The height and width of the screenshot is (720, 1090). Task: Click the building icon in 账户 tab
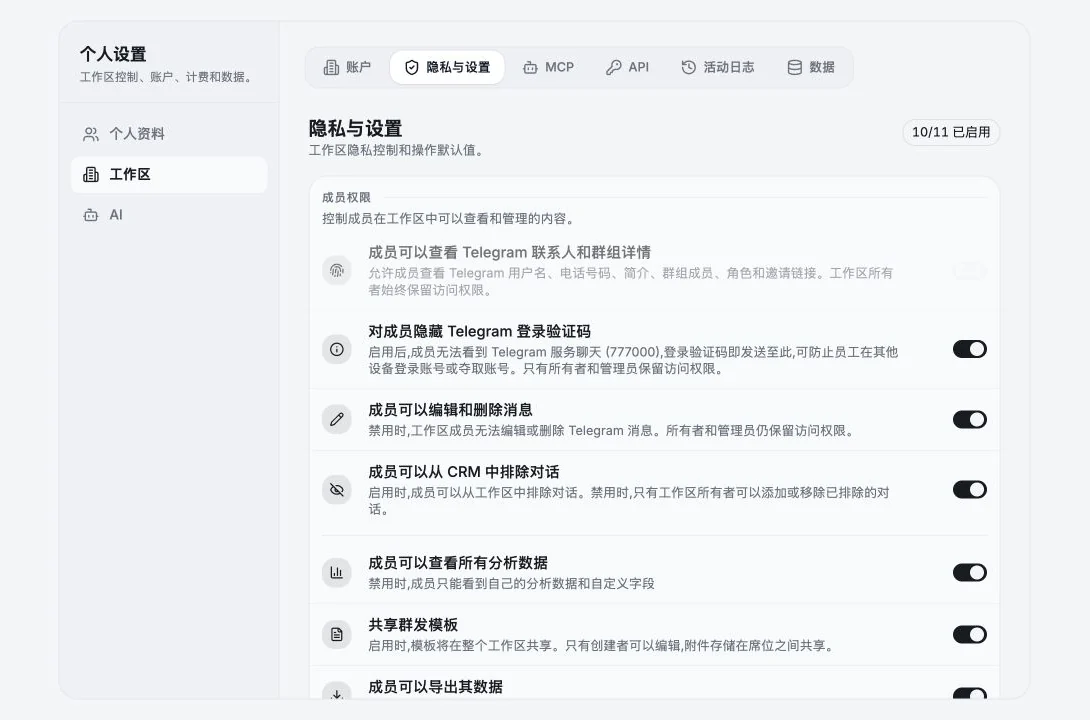(x=331, y=67)
